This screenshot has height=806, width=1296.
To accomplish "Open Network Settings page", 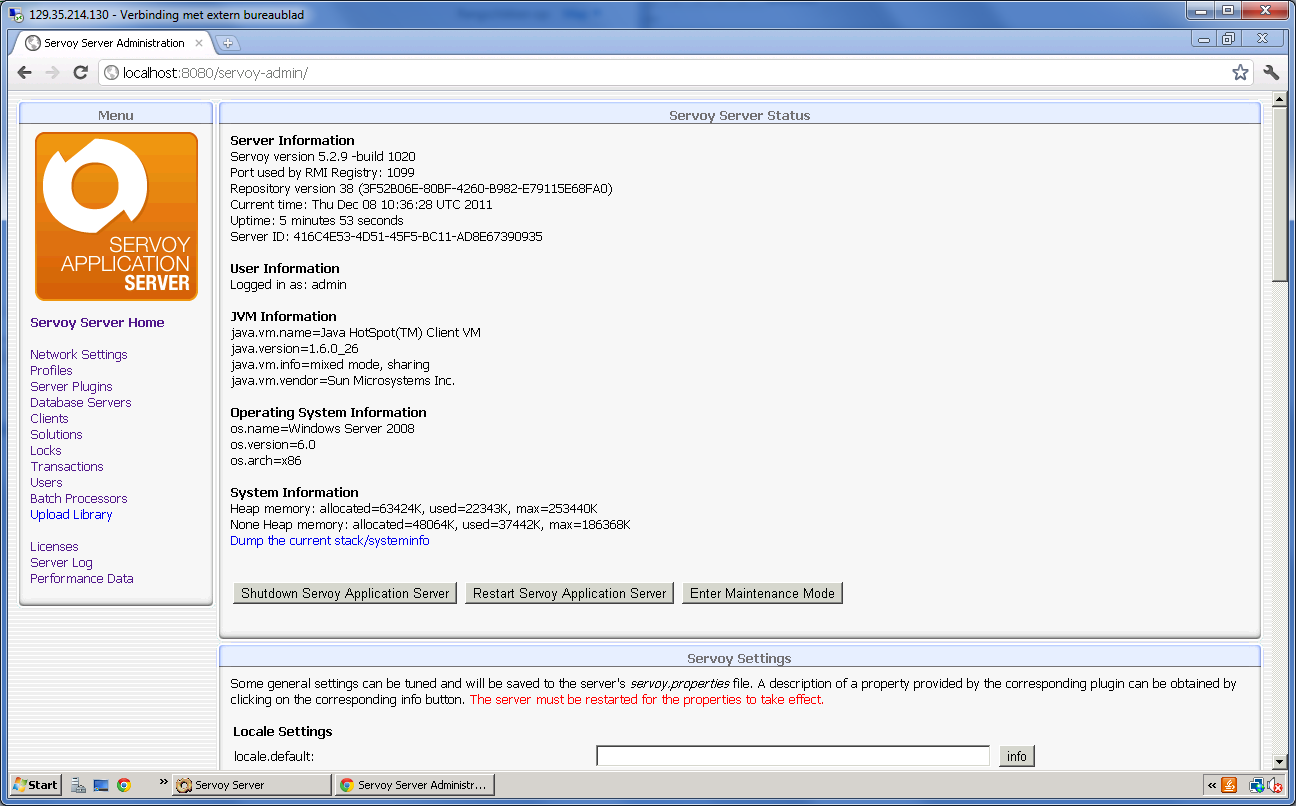I will tap(78, 354).
